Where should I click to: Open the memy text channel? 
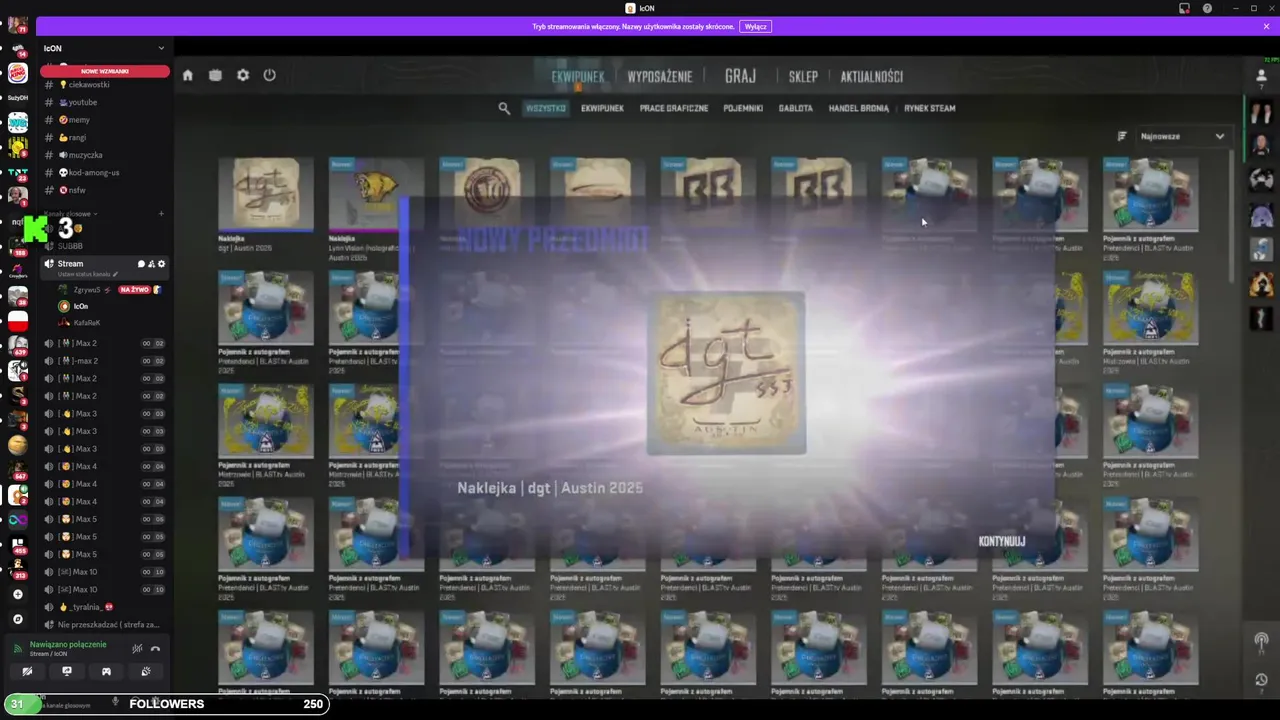click(x=105, y=120)
